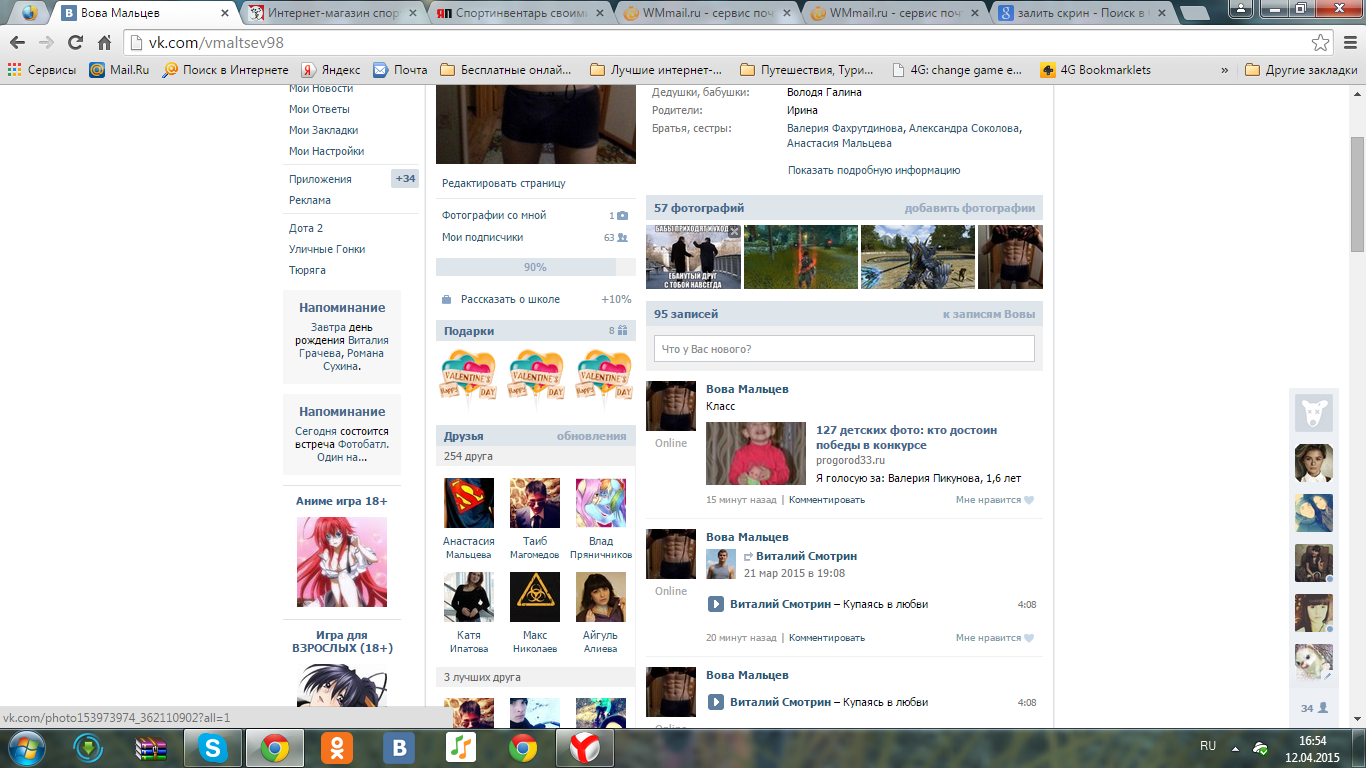The width and height of the screenshot is (1366, 768).
Task: Comment on 15 минут назад post
Action: click(828, 500)
